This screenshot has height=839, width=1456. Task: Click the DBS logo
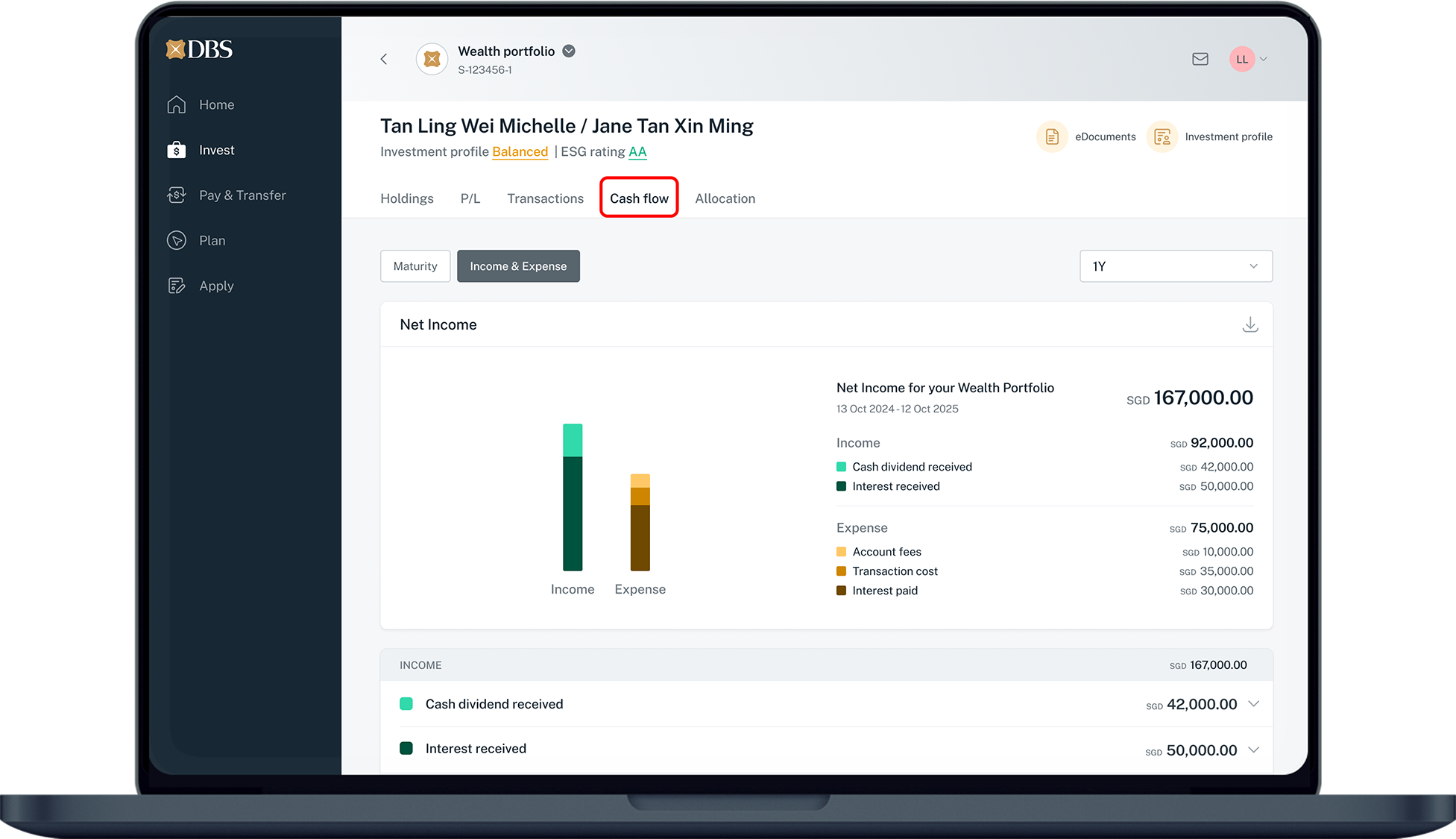(x=199, y=49)
